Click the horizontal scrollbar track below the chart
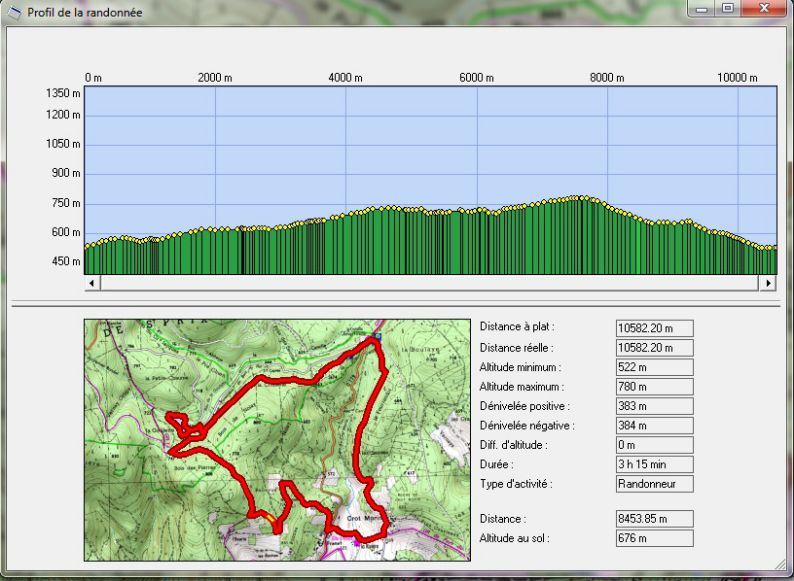 click(430, 283)
